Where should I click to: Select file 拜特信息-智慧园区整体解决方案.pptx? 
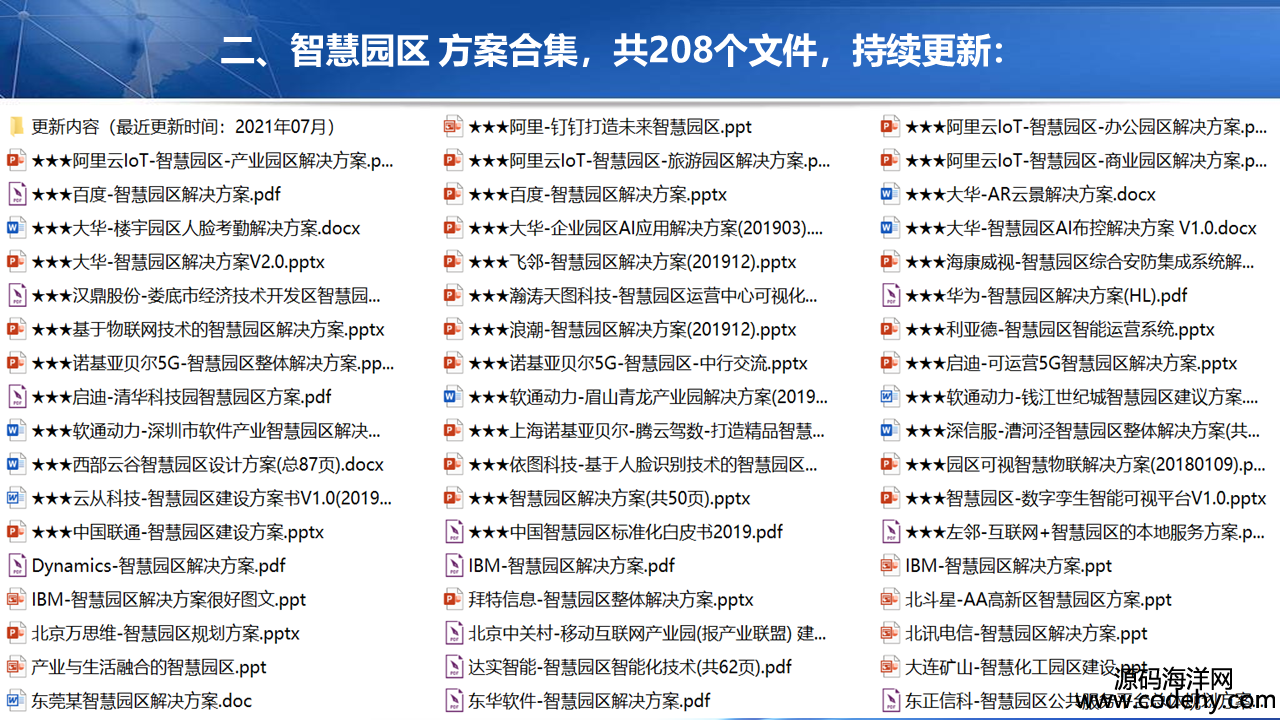(599, 600)
